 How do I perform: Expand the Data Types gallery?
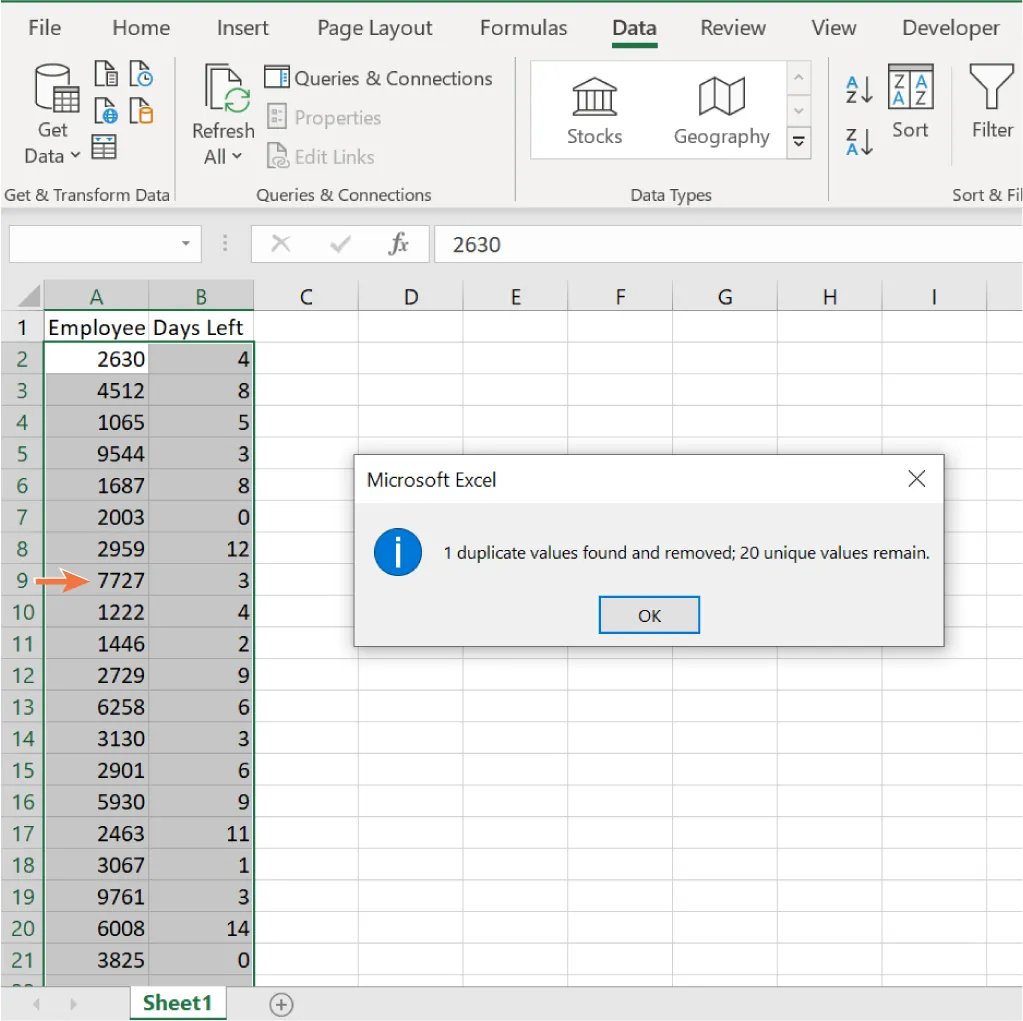[798, 143]
